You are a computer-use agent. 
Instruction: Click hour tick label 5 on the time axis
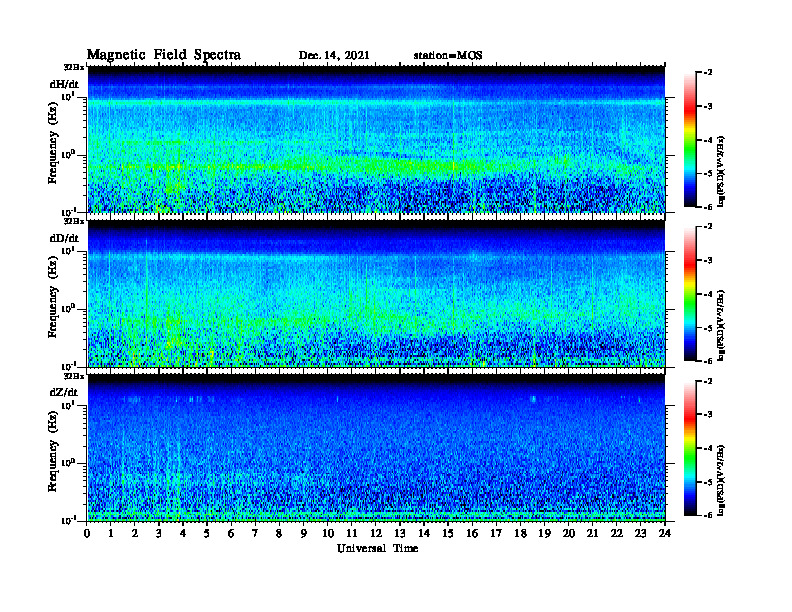(207, 534)
